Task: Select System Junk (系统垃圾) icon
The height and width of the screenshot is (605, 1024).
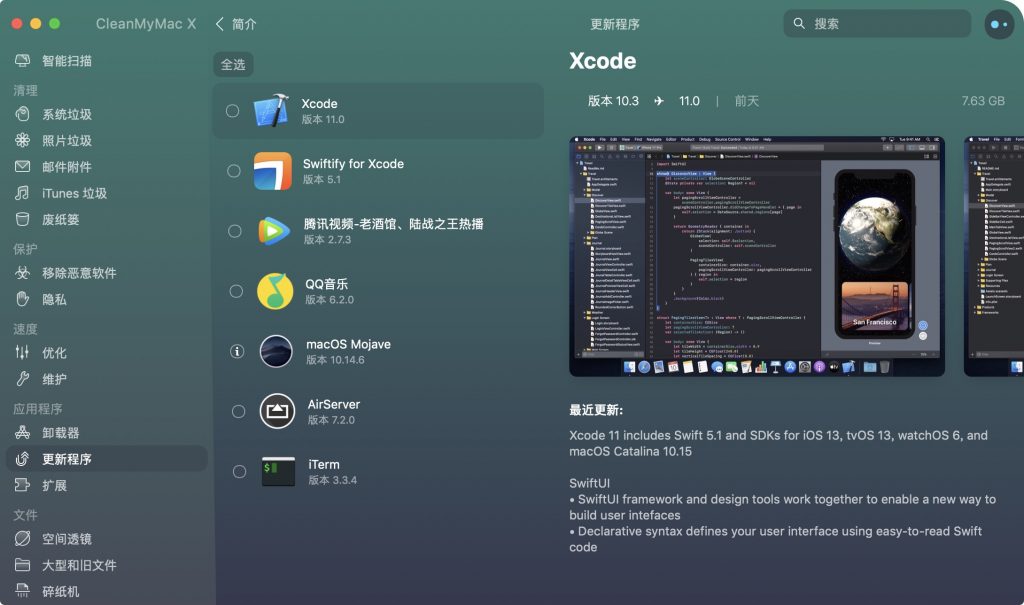Action: point(22,114)
